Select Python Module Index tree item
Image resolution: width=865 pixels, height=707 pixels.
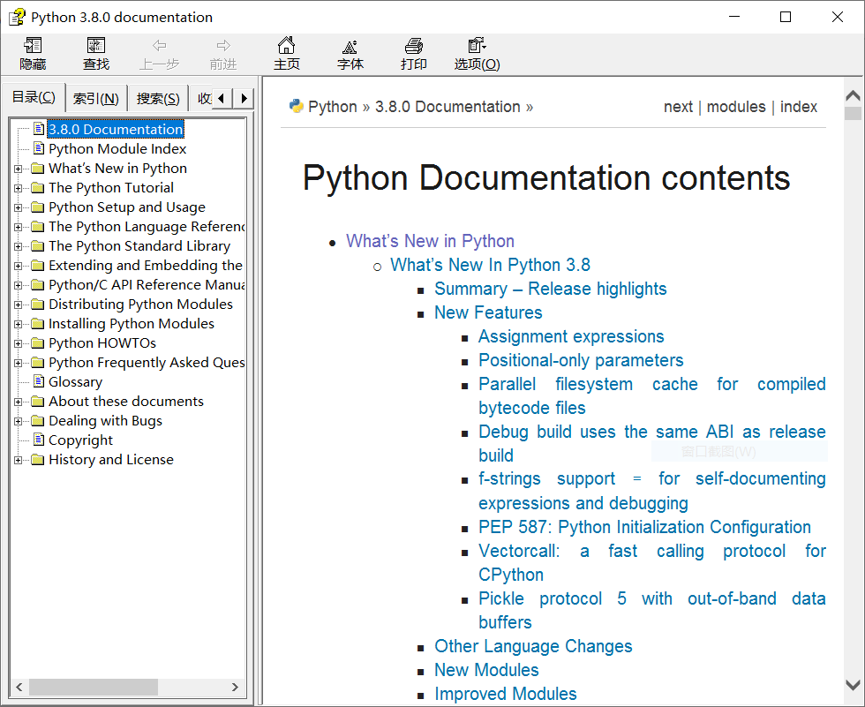(117, 149)
